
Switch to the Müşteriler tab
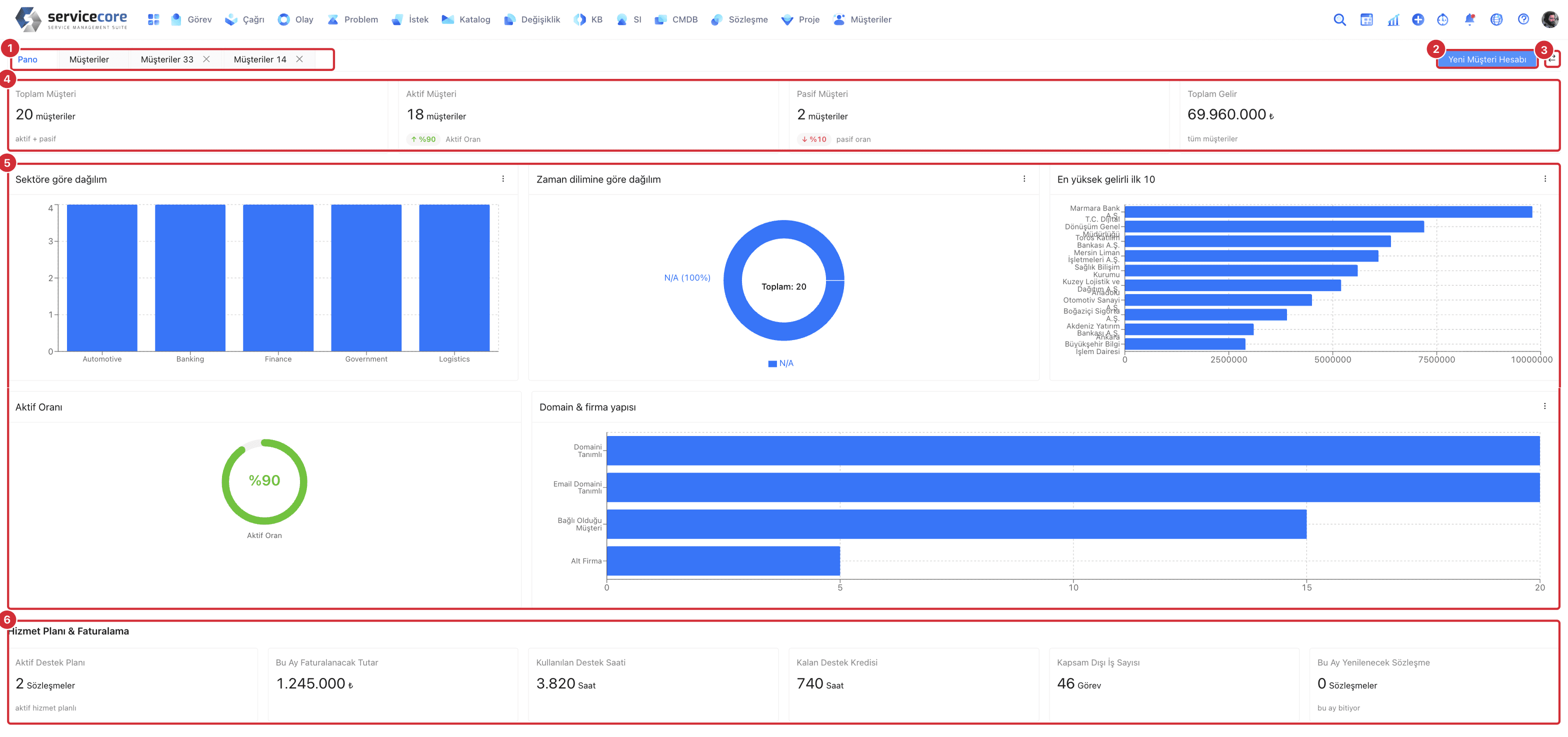click(x=89, y=59)
